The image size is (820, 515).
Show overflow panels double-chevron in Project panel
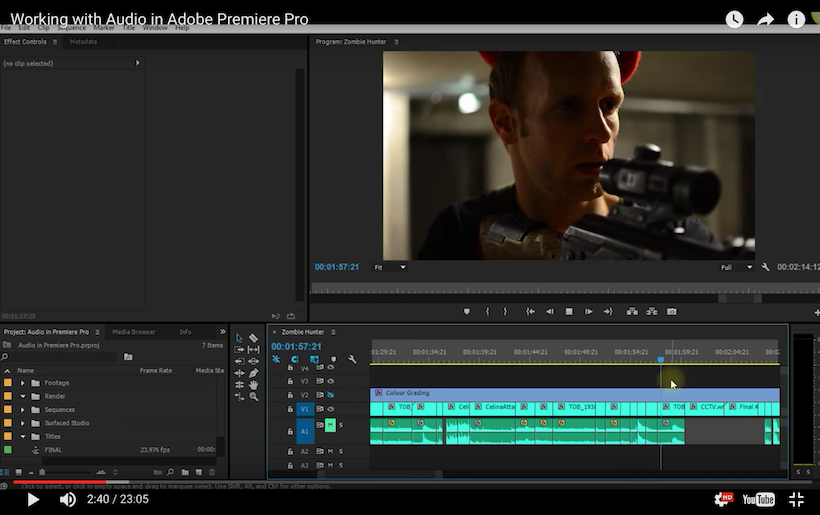[222, 331]
